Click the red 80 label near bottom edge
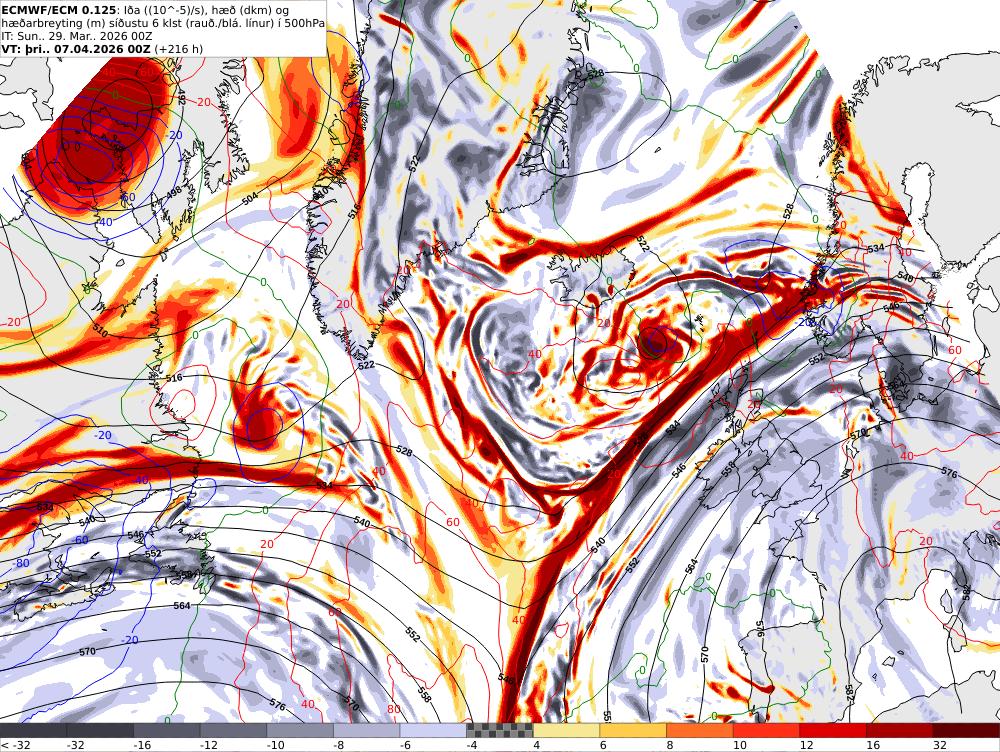This screenshot has width=1000, height=752. tap(393, 709)
